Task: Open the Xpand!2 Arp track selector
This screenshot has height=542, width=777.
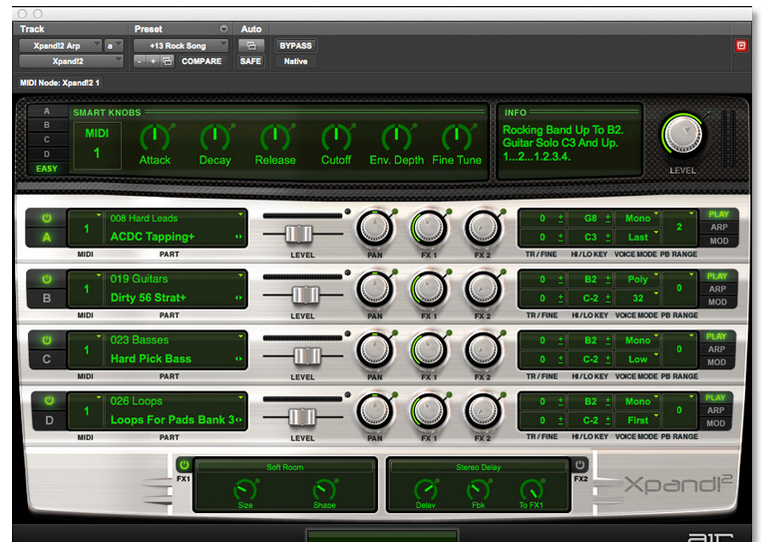Action: click(x=60, y=46)
